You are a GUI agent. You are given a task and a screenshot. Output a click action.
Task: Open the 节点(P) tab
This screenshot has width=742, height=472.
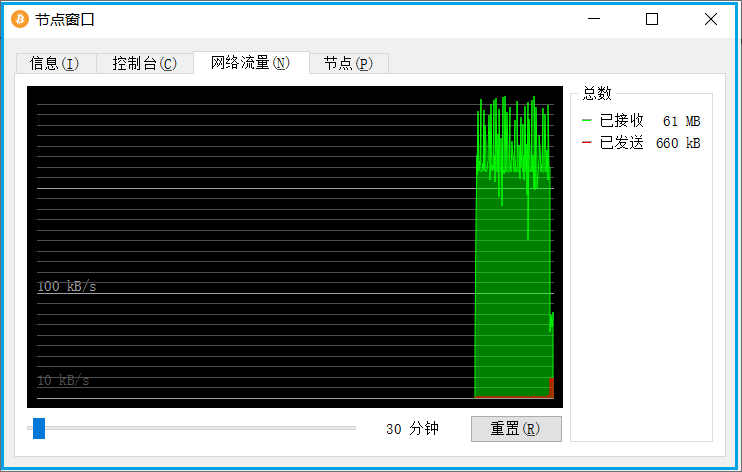click(349, 63)
